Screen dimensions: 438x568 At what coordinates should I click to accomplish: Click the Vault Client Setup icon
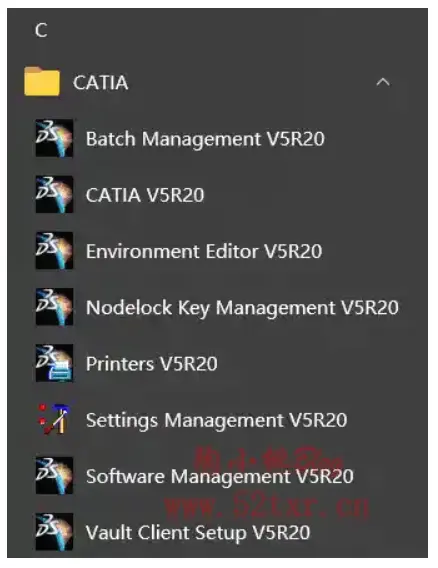tap(54, 532)
